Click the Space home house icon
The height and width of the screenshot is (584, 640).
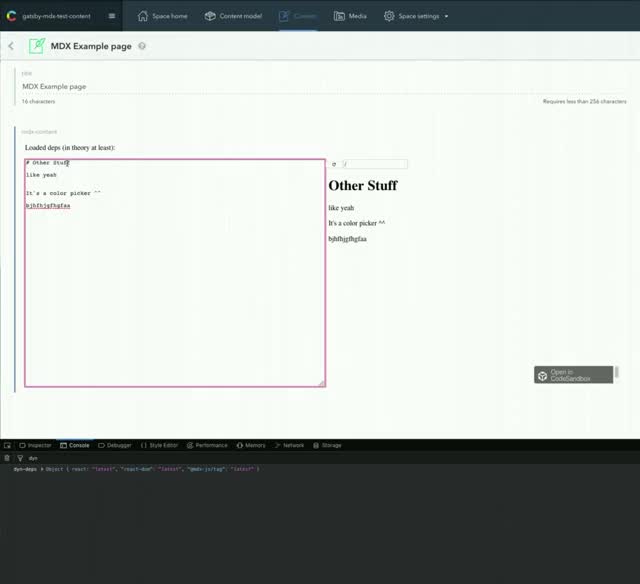point(142,16)
